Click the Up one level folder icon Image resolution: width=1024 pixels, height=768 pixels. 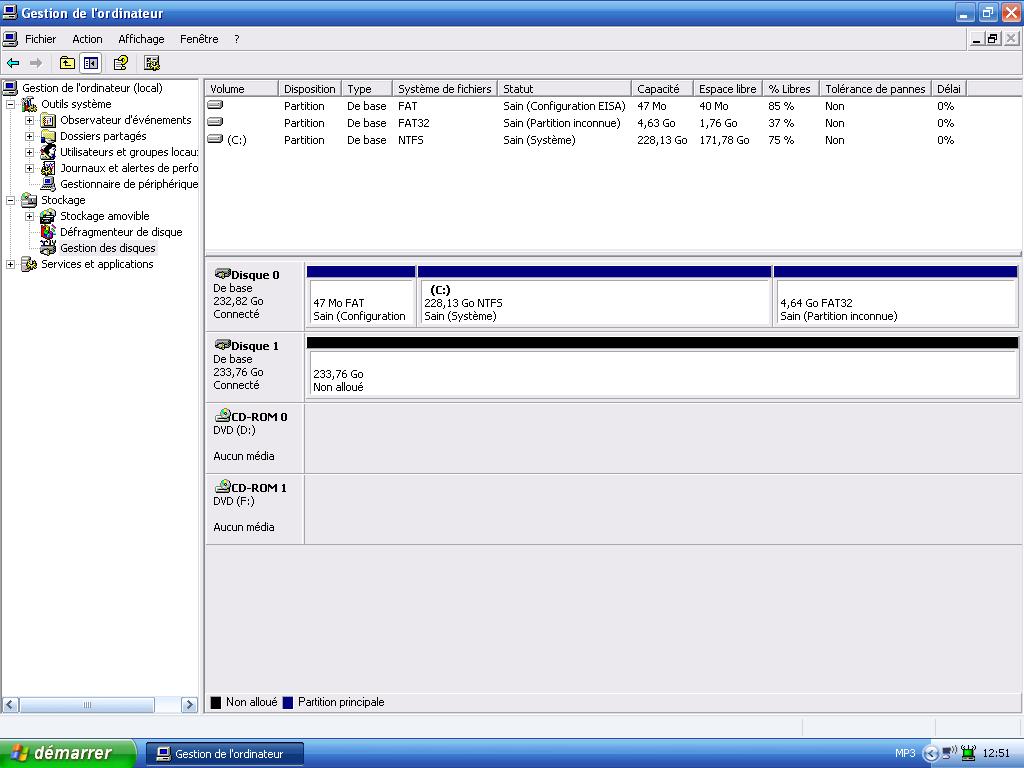click(x=67, y=63)
